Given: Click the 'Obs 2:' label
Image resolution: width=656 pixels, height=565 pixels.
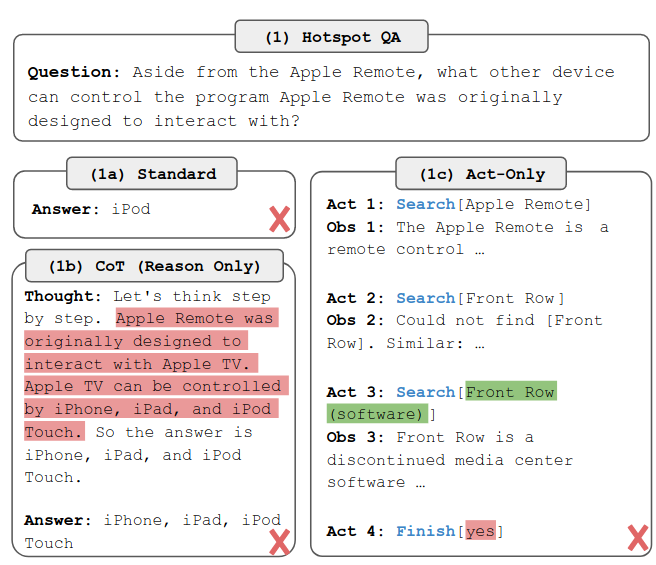Looking at the screenshot, I should click(355, 320).
